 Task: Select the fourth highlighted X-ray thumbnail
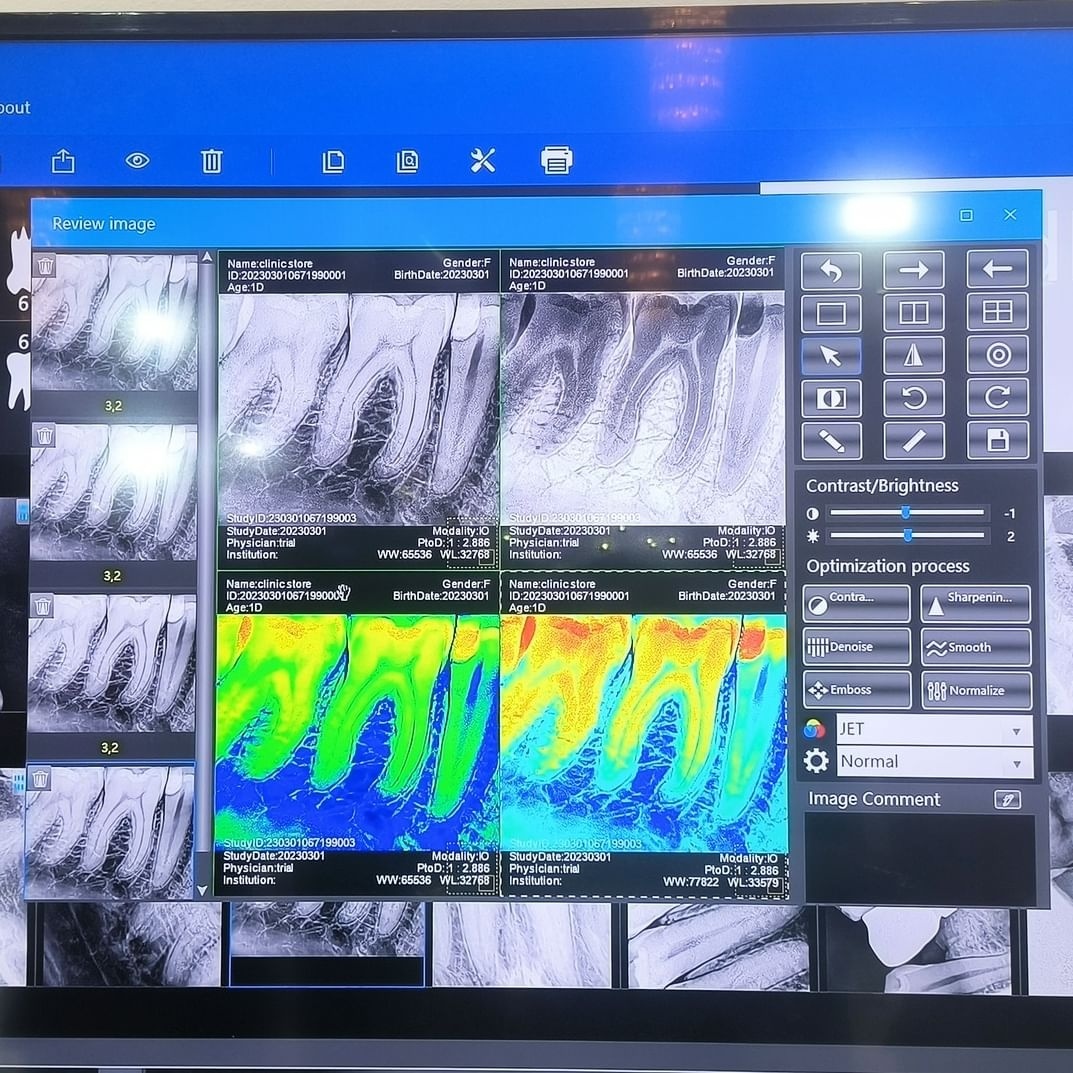click(110, 832)
